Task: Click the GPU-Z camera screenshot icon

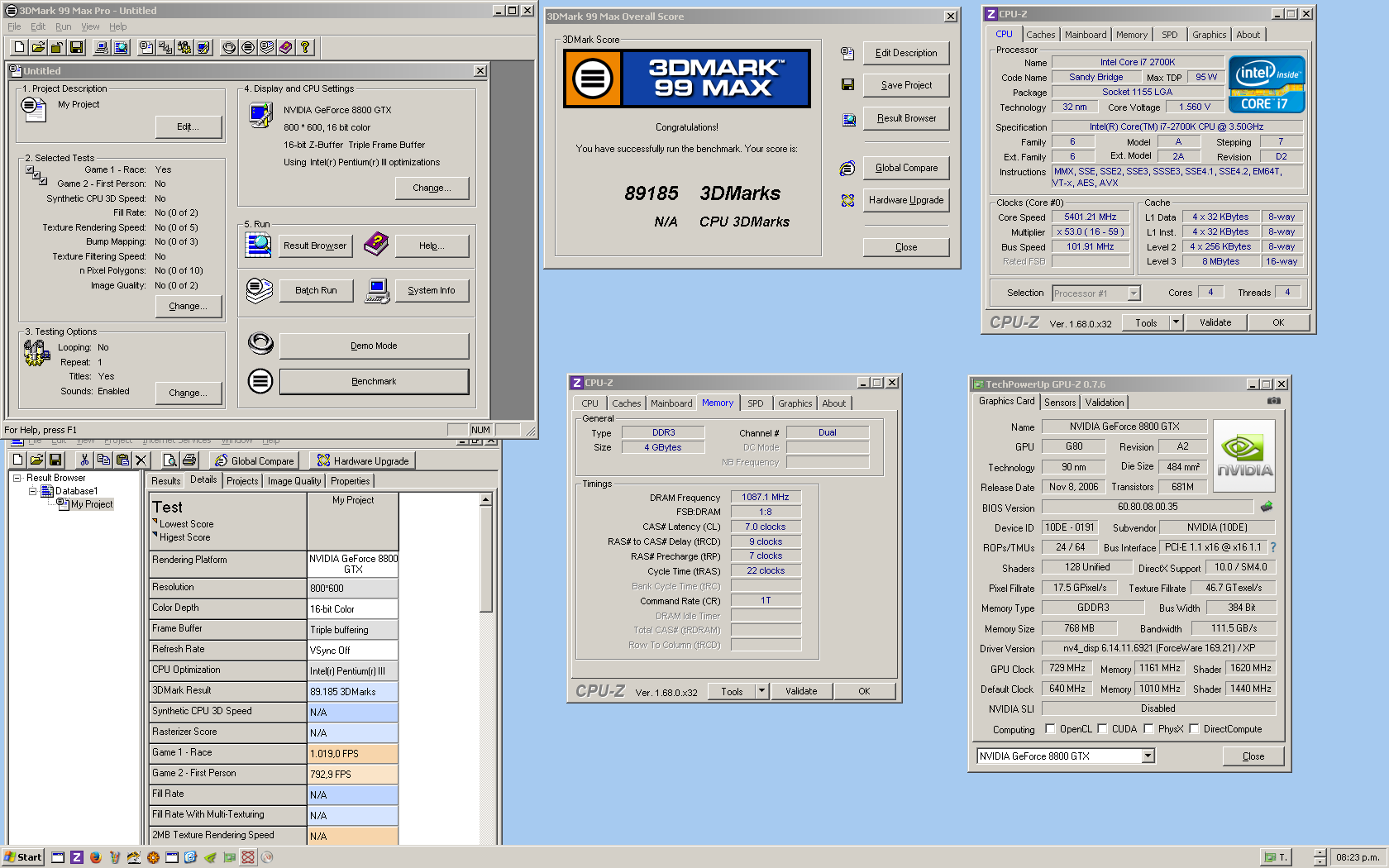Action: point(1274,401)
